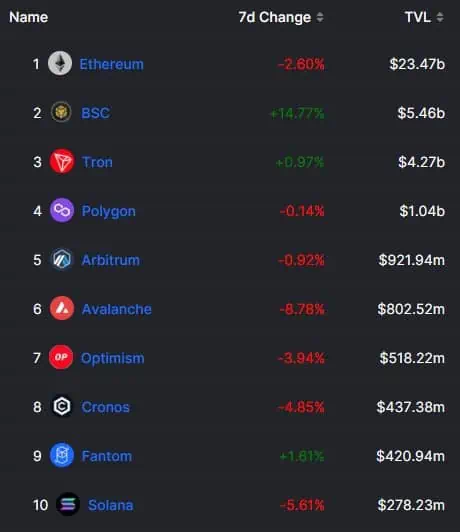Click the Optimism text link
Screen dimensions: 460x532
click(x=113, y=358)
